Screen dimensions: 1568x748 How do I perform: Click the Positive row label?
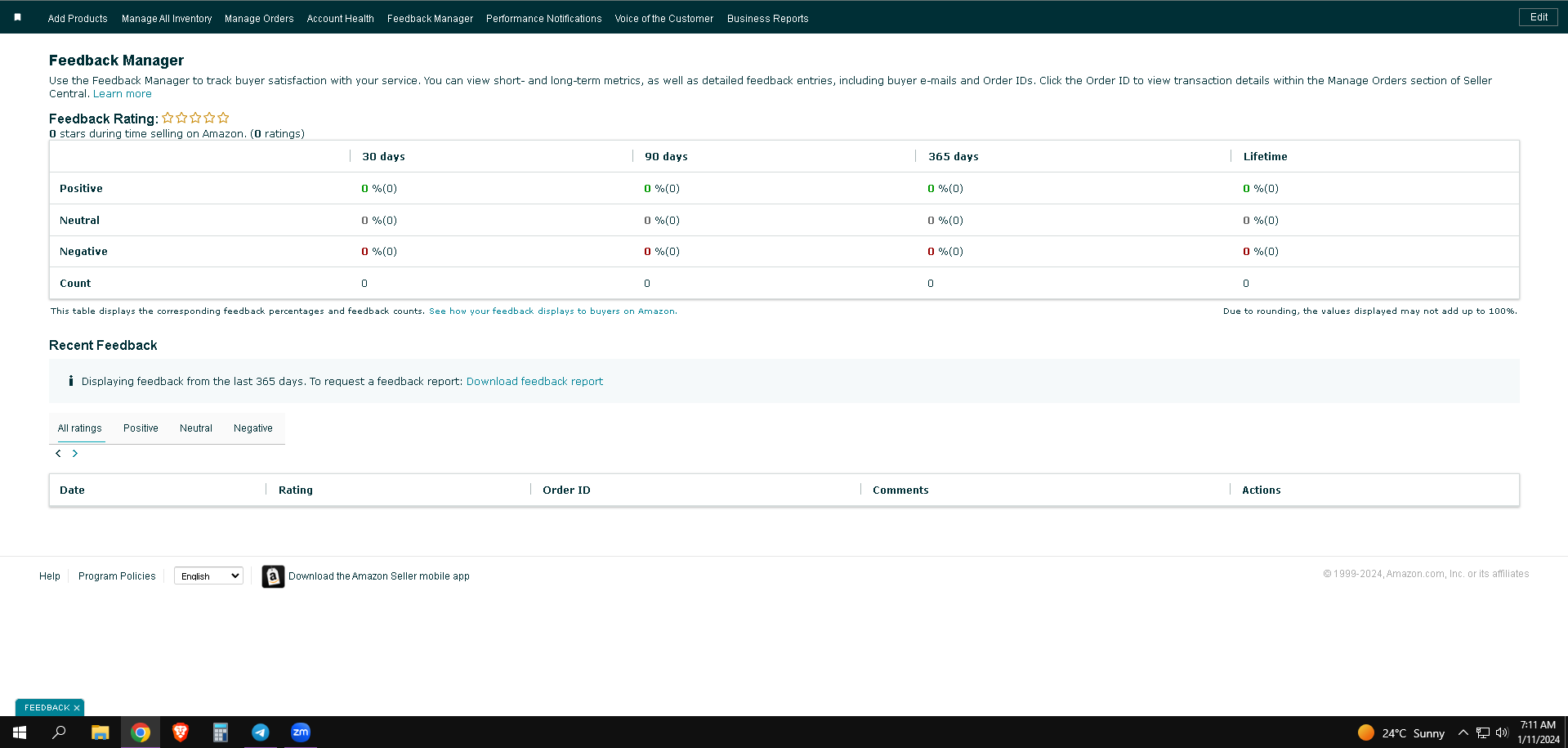pos(81,189)
